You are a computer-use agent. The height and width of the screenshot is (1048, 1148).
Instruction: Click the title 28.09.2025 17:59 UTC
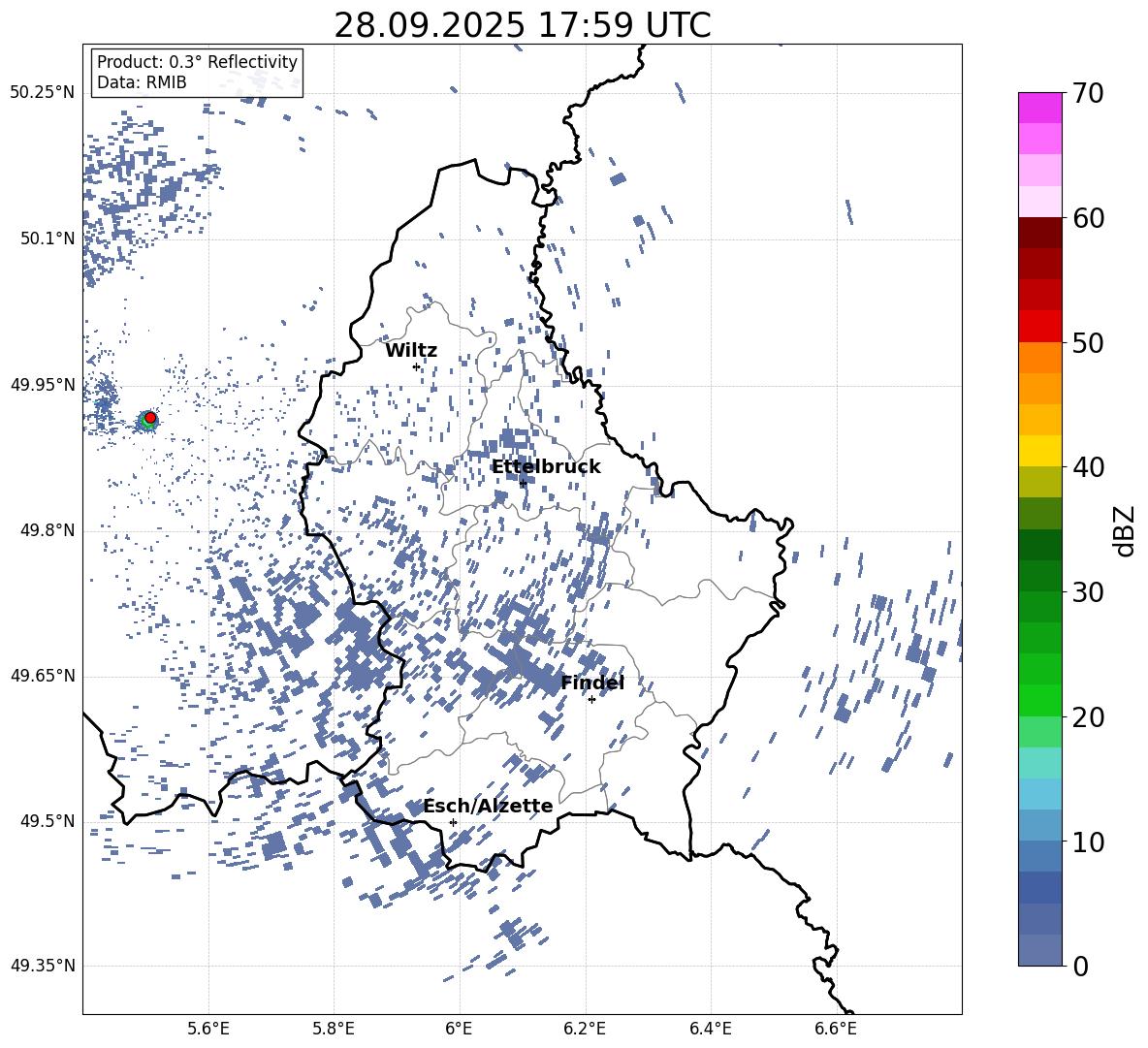point(523,25)
